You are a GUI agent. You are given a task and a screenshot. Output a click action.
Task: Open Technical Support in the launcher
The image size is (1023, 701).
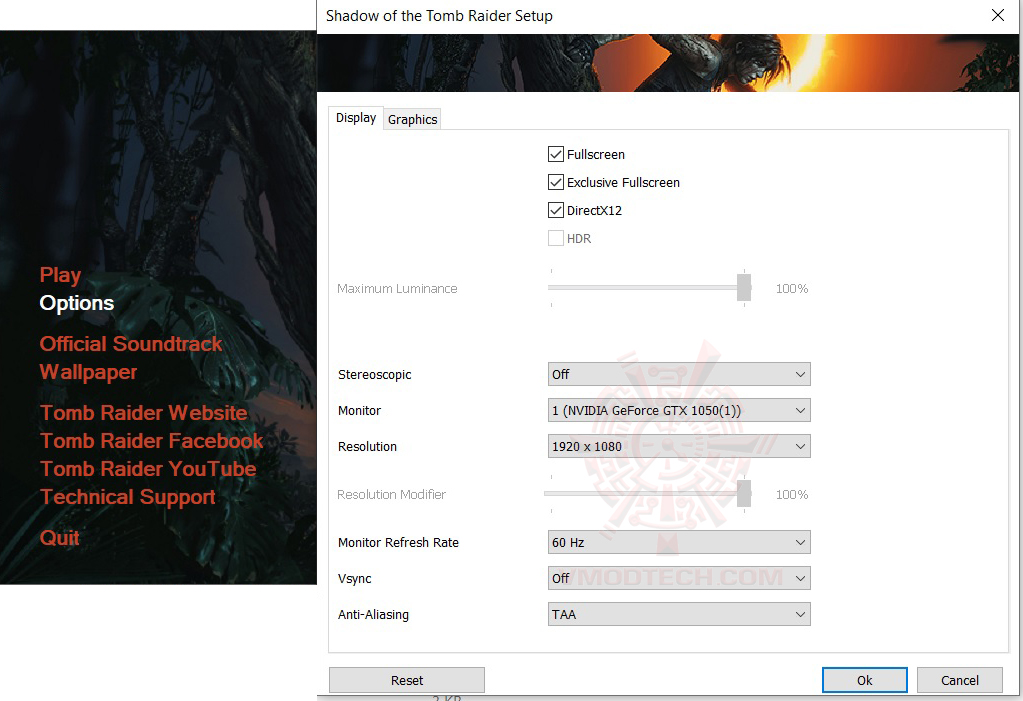tap(128, 497)
